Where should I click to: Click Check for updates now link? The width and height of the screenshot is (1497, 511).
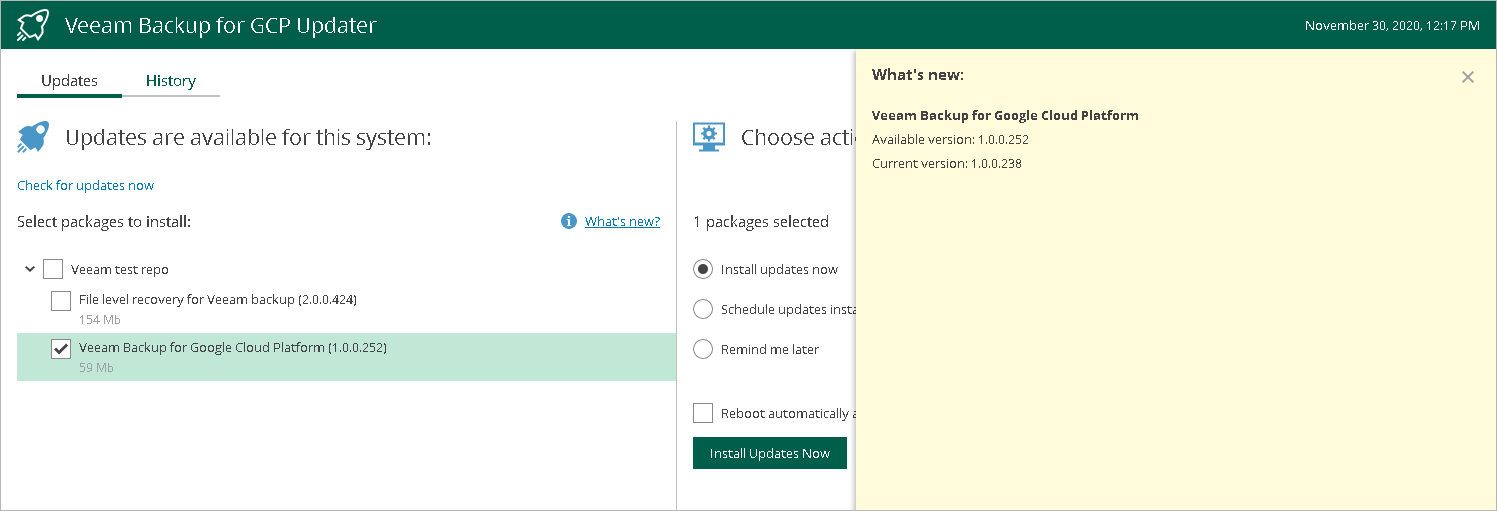click(86, 185)
